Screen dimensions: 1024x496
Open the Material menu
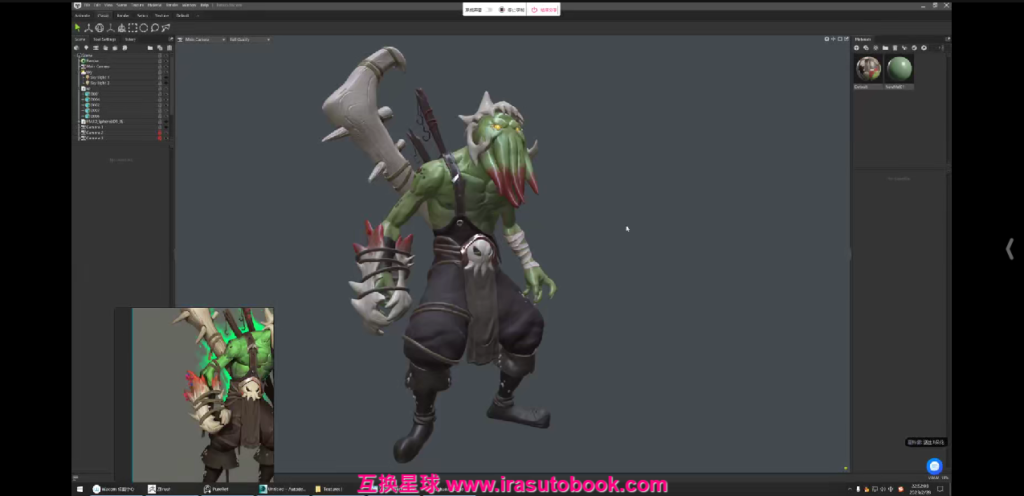[x=155, y=5]
